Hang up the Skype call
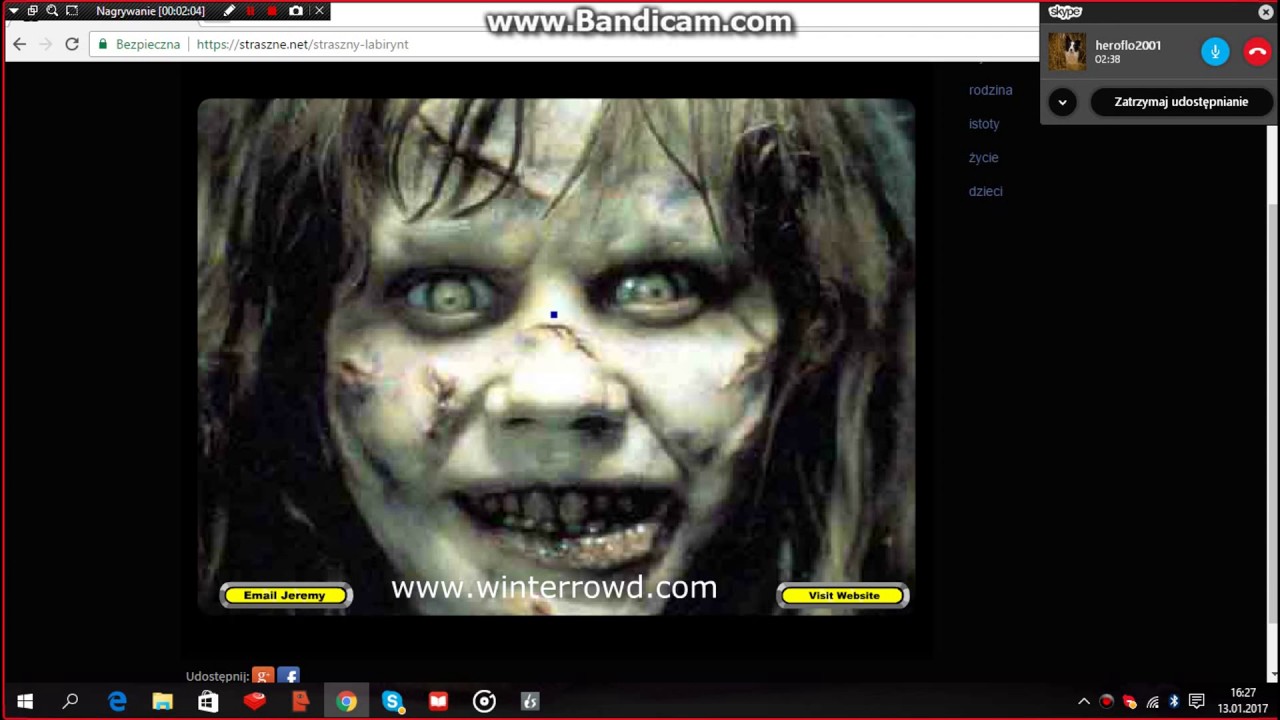 tap(1257, 52)
